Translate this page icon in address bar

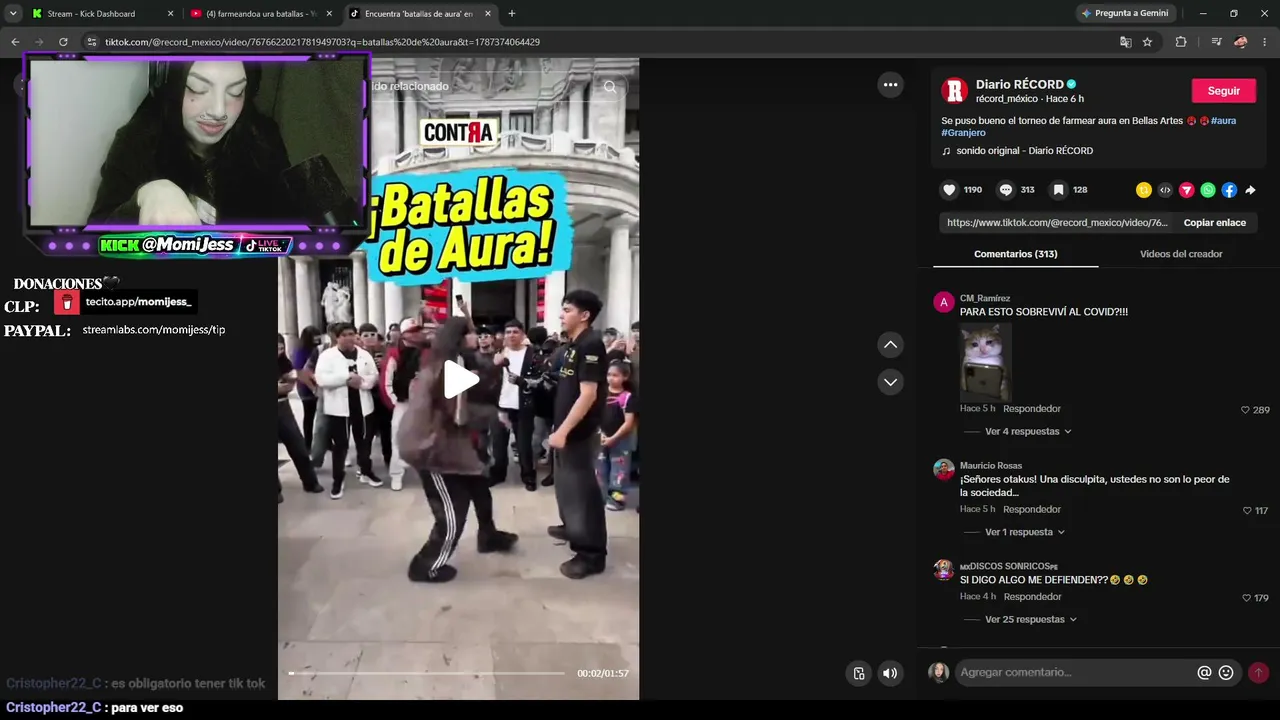pyautogui.click(x=1126, y=42)
